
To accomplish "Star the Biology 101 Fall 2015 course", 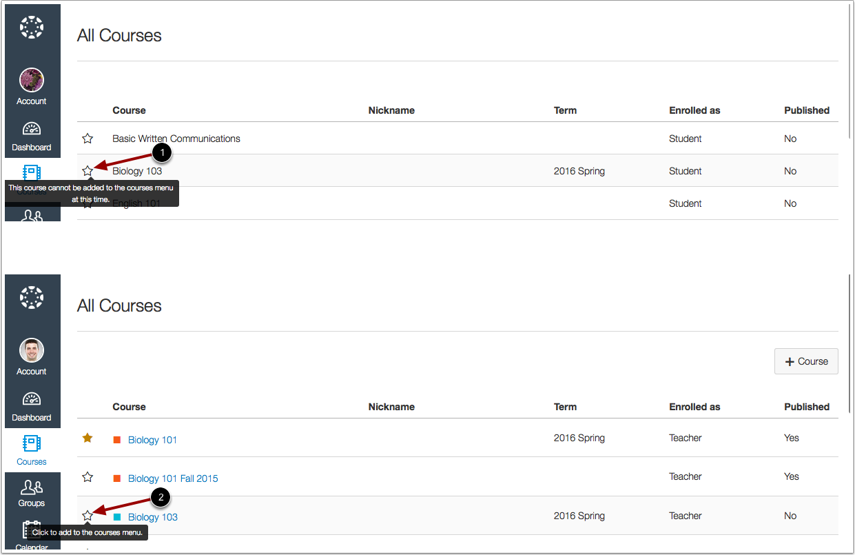I will pyautogui.click(x=87, y=477).
